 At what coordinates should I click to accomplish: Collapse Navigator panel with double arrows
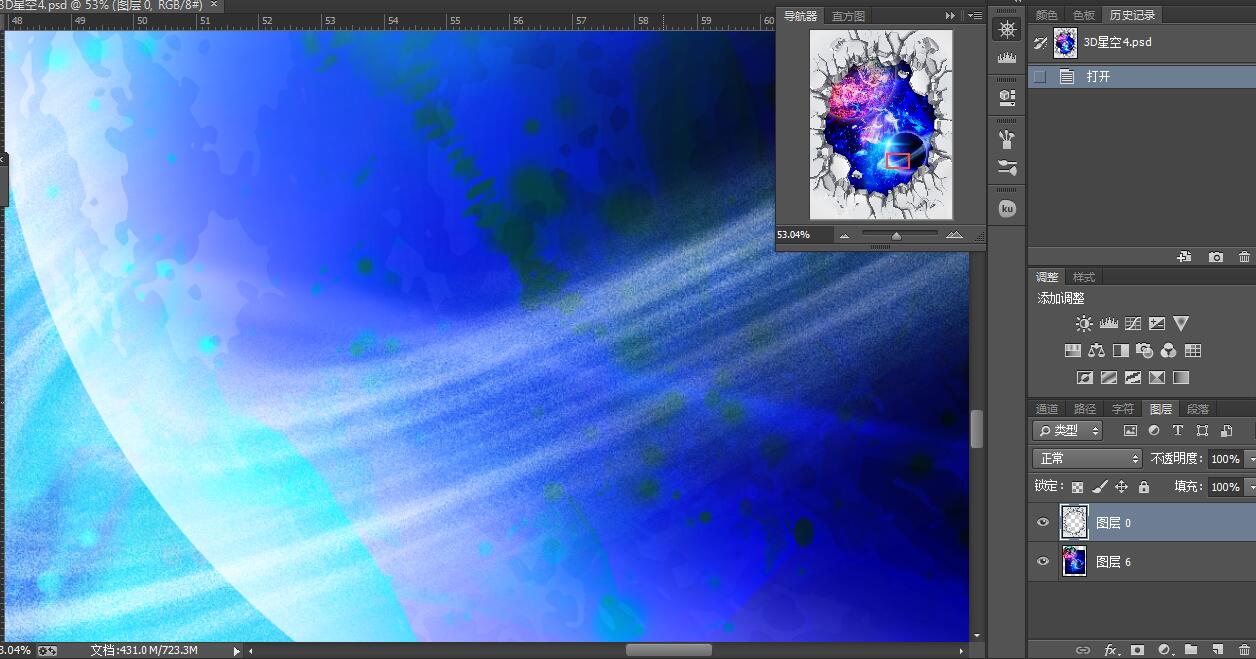[x=950, y=16]
